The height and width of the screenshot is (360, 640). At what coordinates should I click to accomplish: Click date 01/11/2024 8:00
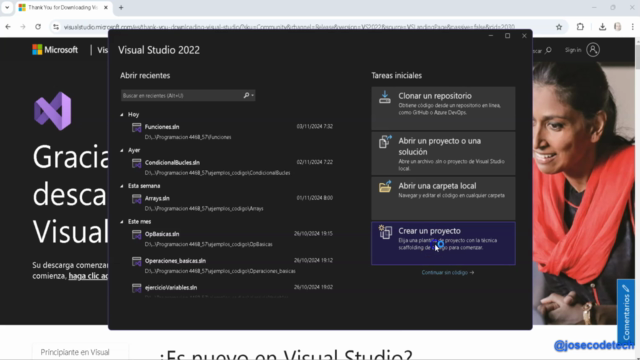click(x=315, y=198)
